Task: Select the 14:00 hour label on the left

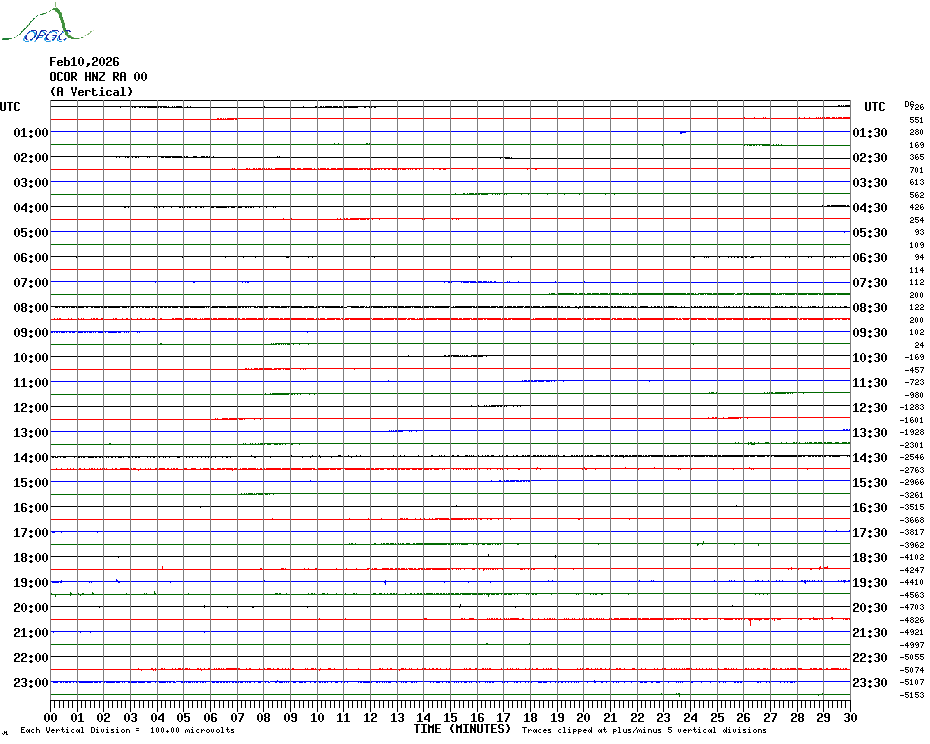Action: coord(31,458)
